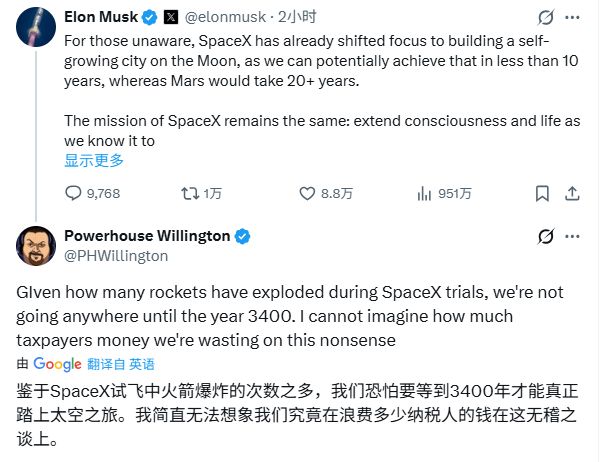Click the Grok icon on Elon Musk's post
The image size is (602, 462).
coord(546,18)
